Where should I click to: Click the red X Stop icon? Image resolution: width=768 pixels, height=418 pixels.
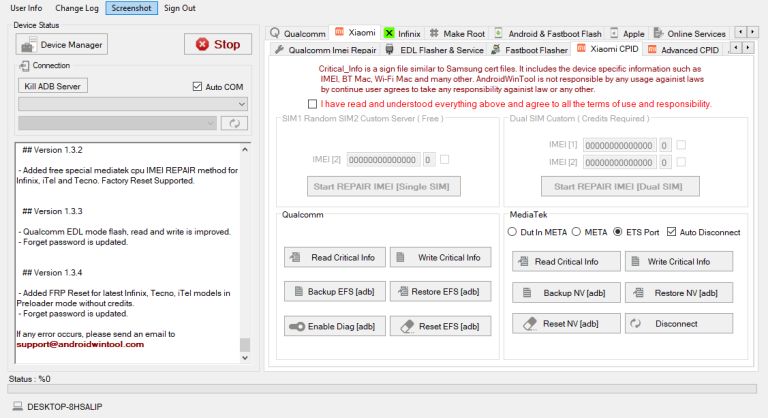(202, 45)
